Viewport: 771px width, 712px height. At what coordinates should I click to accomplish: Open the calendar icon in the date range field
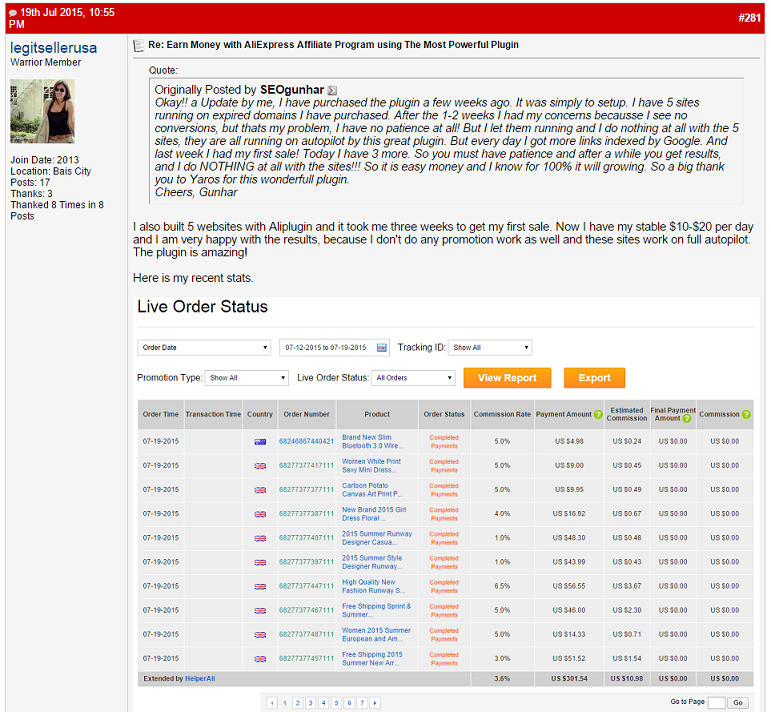coord(382,348)
